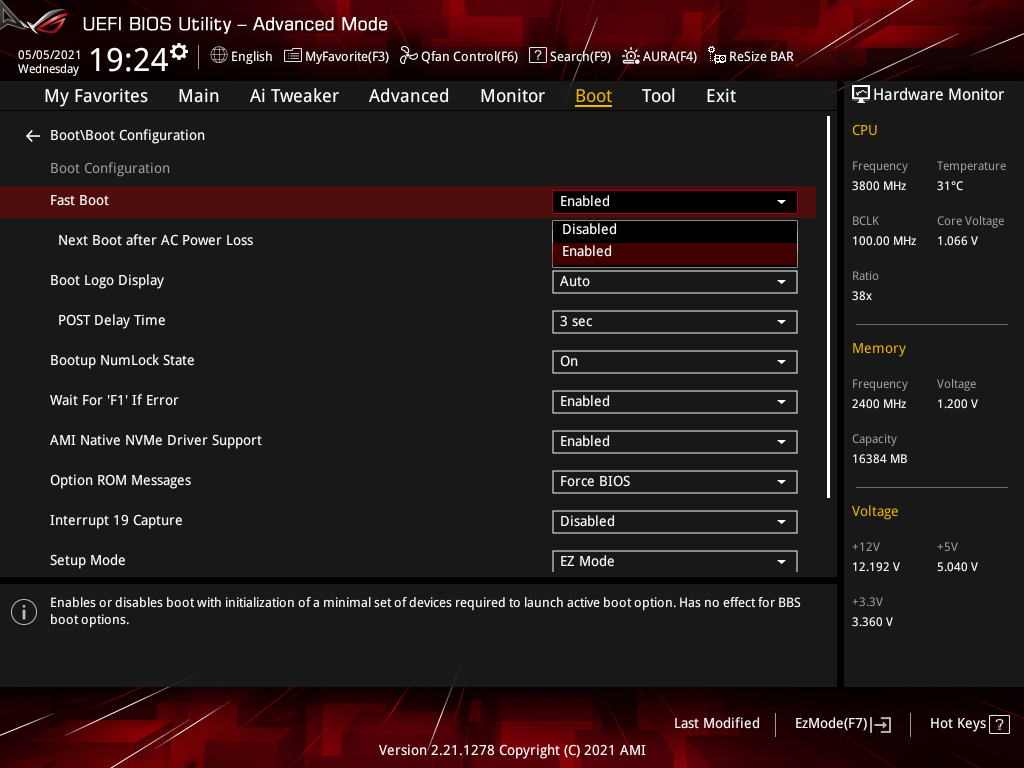Image resolution: width=1024 pixels, height=768 pixels.
Task: Click the Core Voltage 1.066 V value
Action: (957, 241)
